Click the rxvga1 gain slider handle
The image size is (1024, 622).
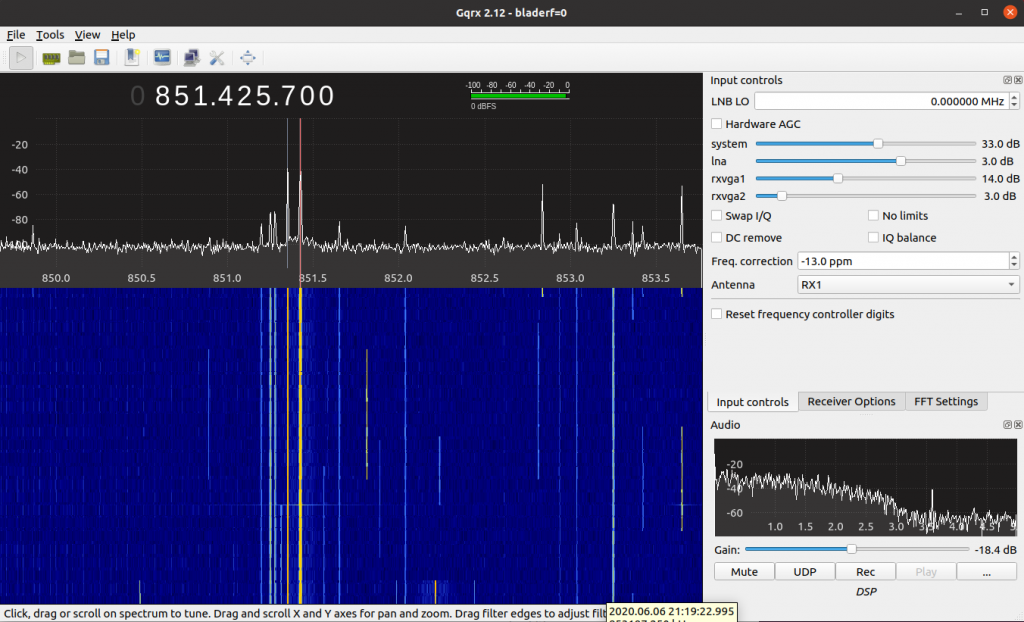click(838, 178)
